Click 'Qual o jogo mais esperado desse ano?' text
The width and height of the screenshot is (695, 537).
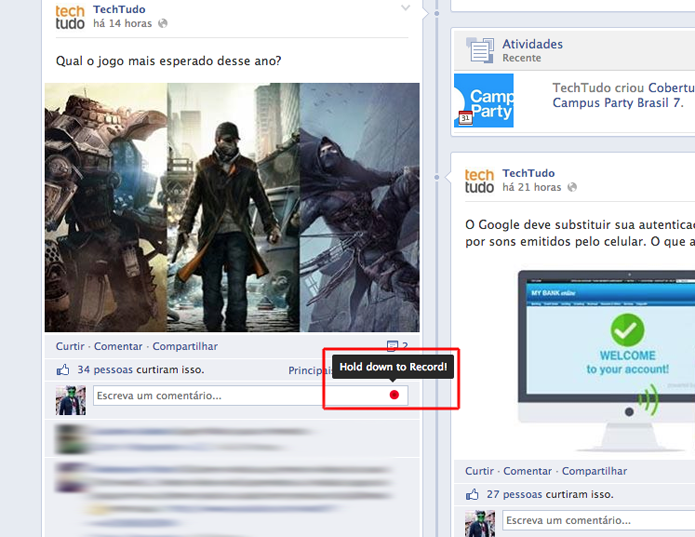168,61
